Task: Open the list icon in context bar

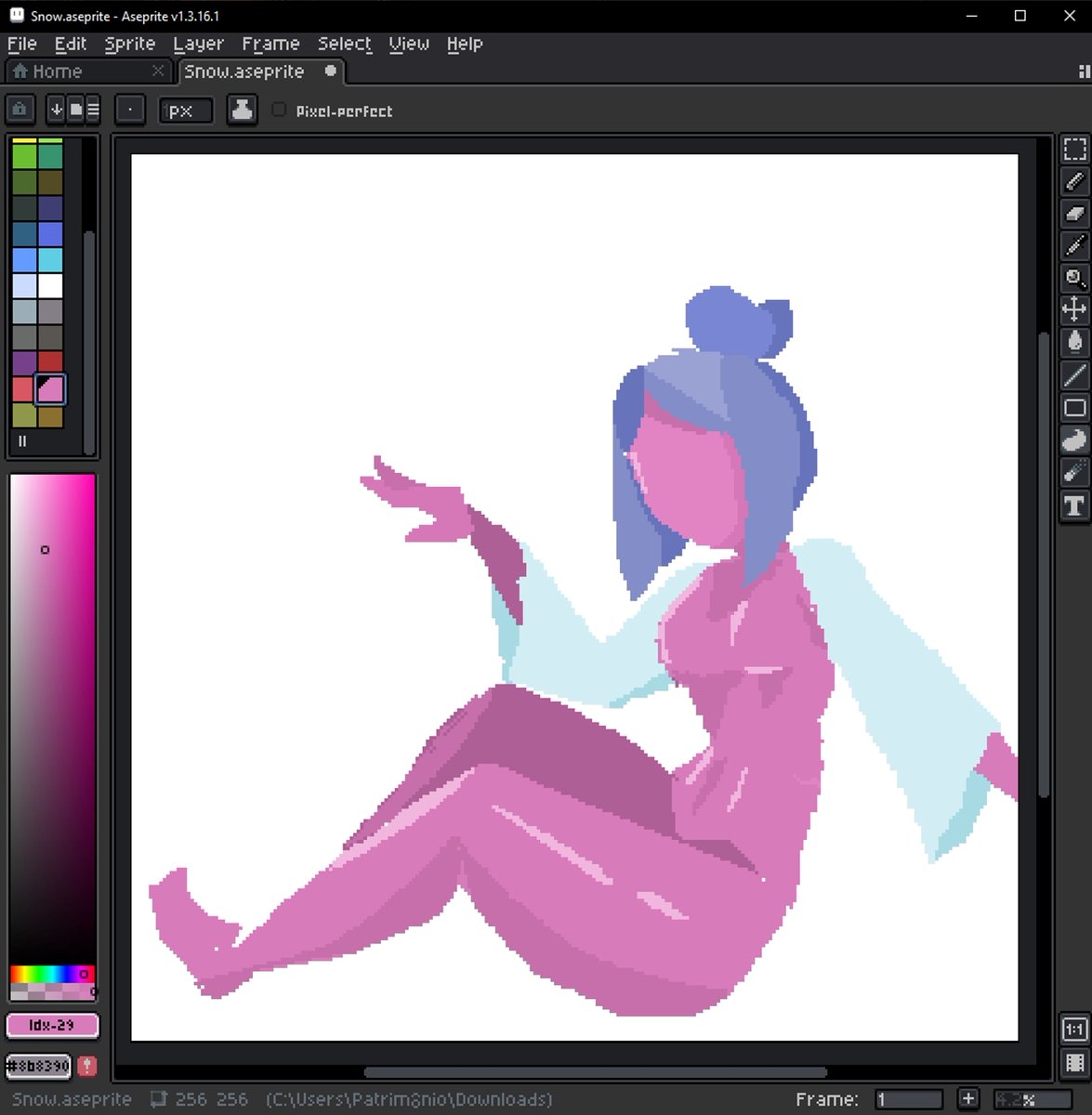Action: click(x=93, y=110)
